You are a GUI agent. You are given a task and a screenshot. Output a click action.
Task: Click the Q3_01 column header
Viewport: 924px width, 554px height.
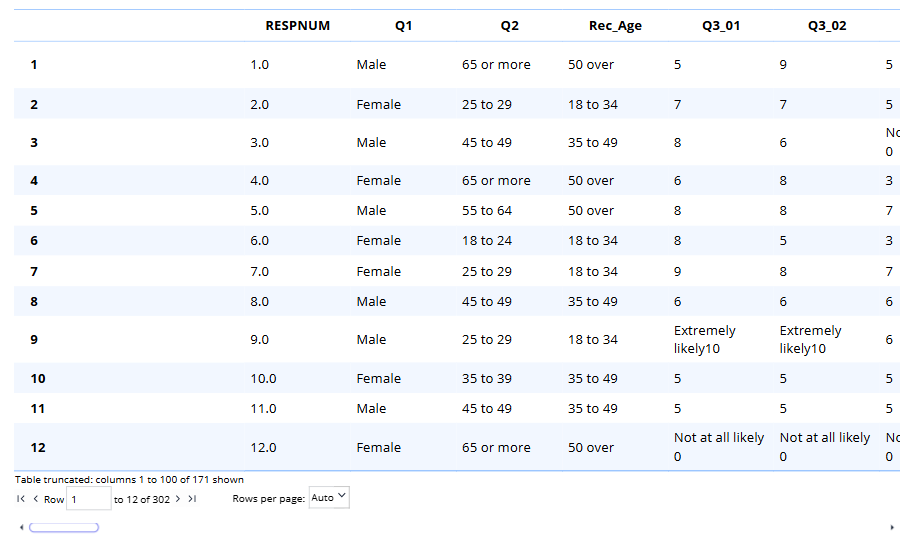[x=721, y=26]
